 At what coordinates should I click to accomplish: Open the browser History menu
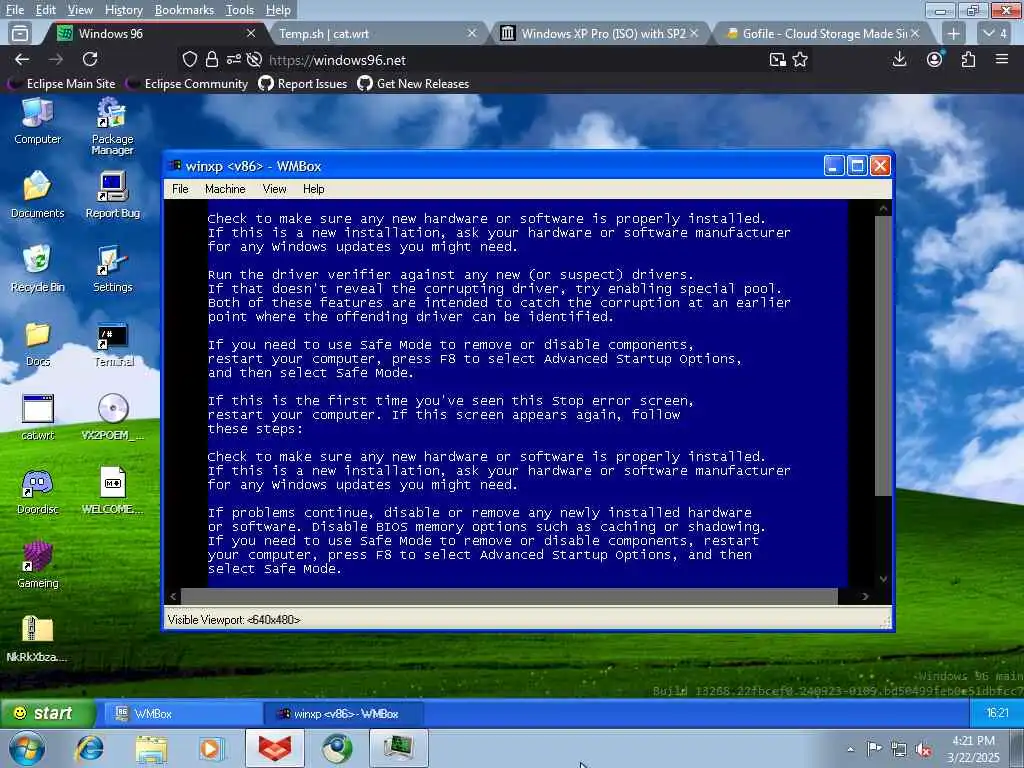[x=123, y=10]
